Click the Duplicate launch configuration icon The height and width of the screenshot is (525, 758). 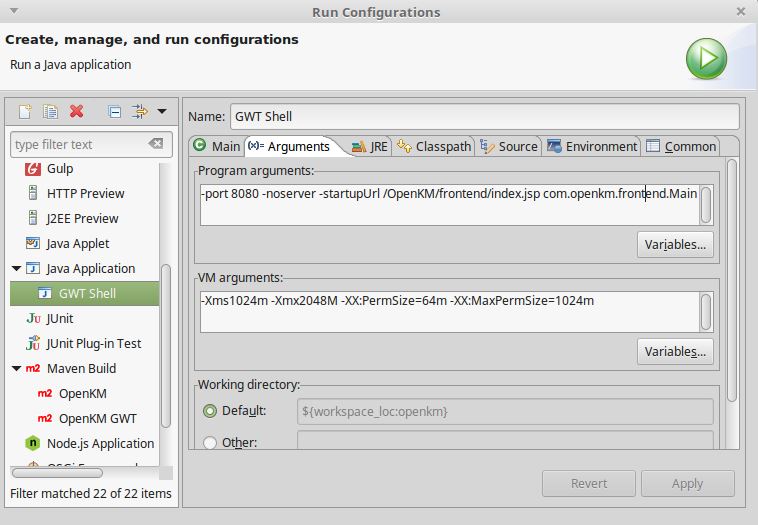pyautogui.click(x=50, y=111)
